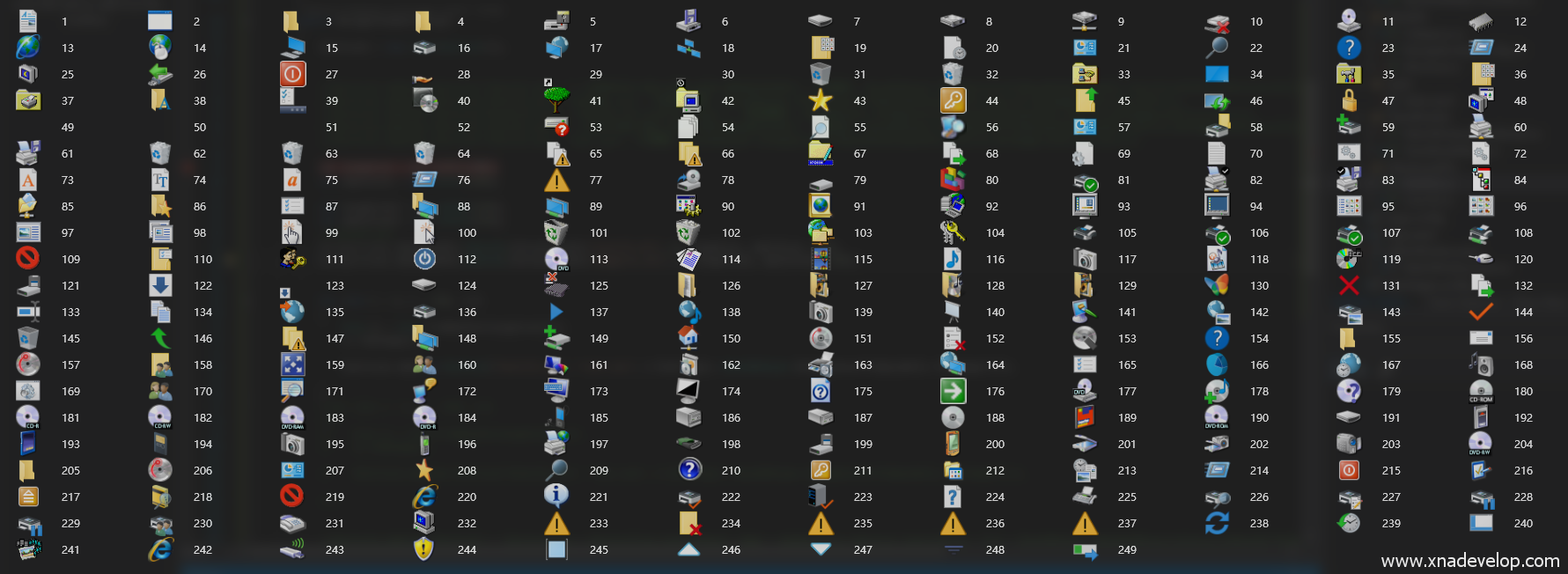
Task: Select the yellow security shield icon 244
Action: pyautogui.click(x=424, y=549)
